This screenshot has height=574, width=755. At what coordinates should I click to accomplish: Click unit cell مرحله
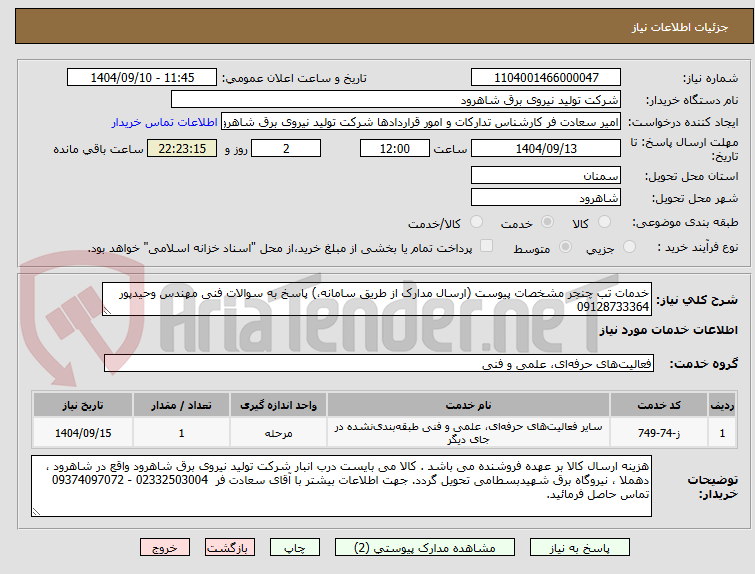278,433
